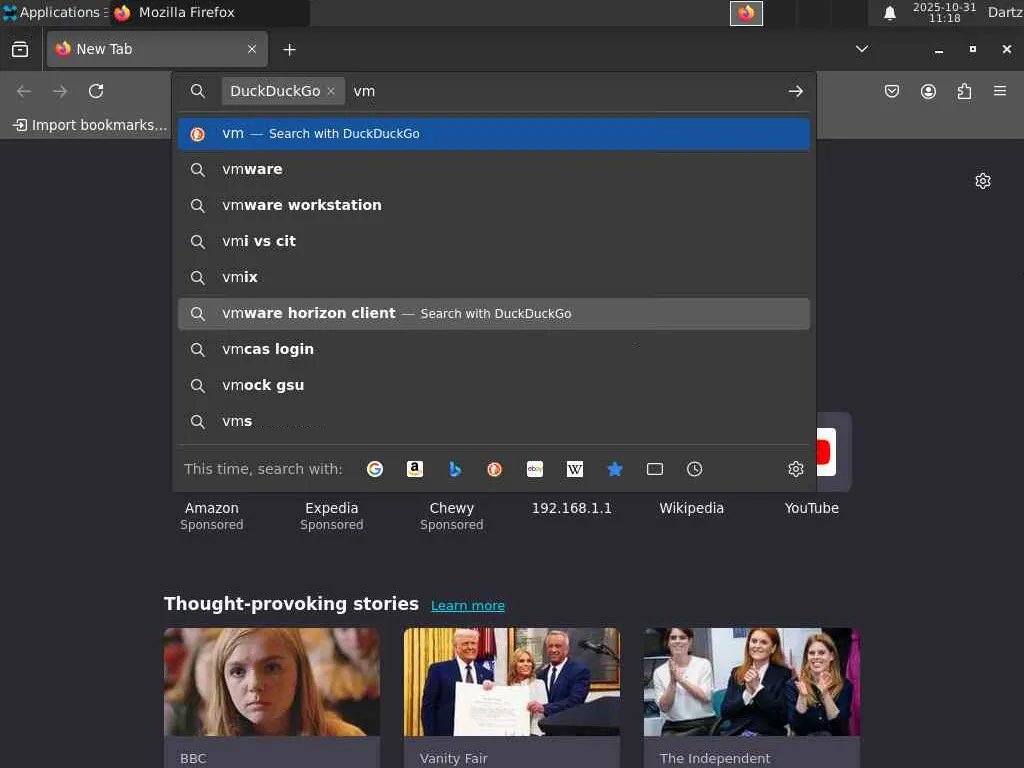Select the 'vmware workstation' suggestion
The width and height of the screenshot is (1024, 768).
(494, 206)
